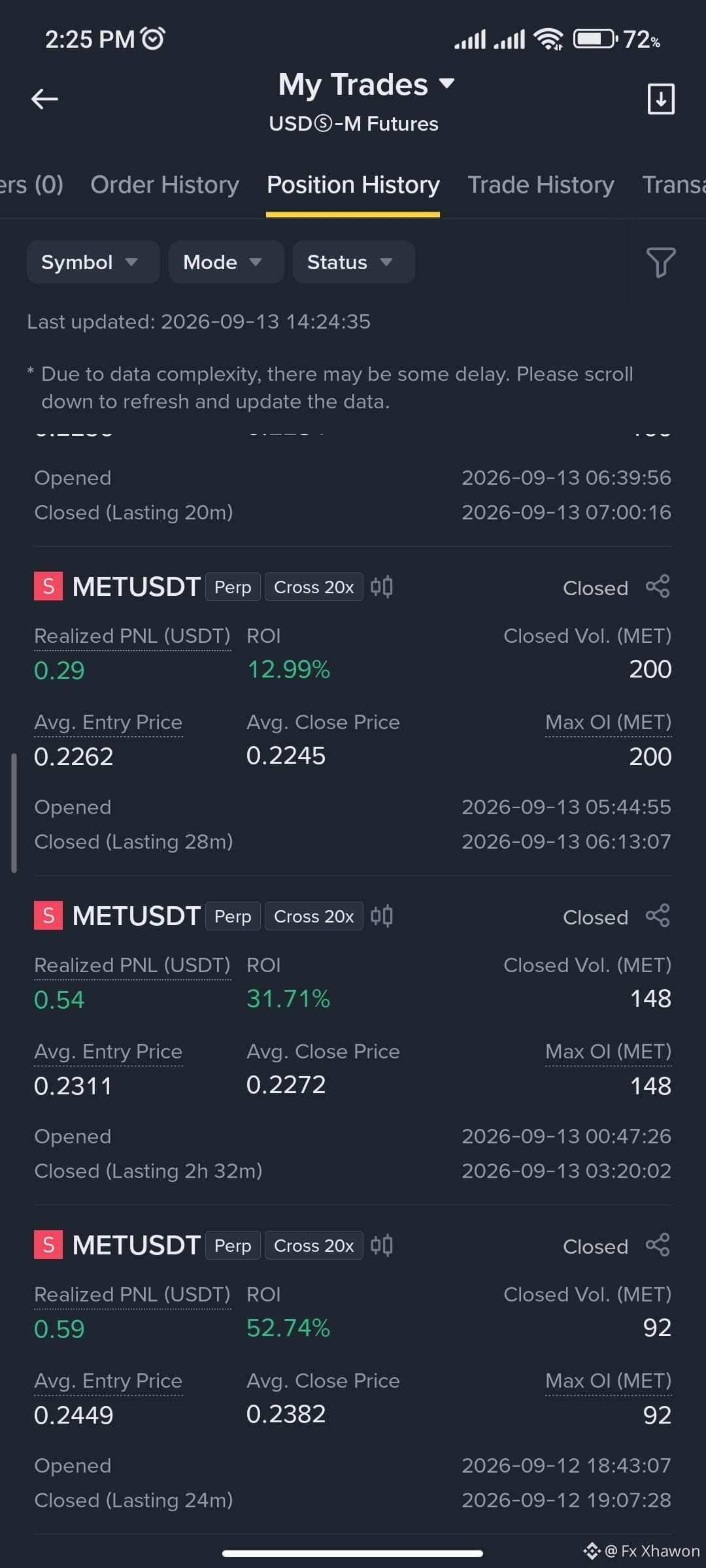Select the Position History tab

coord(353,185)
